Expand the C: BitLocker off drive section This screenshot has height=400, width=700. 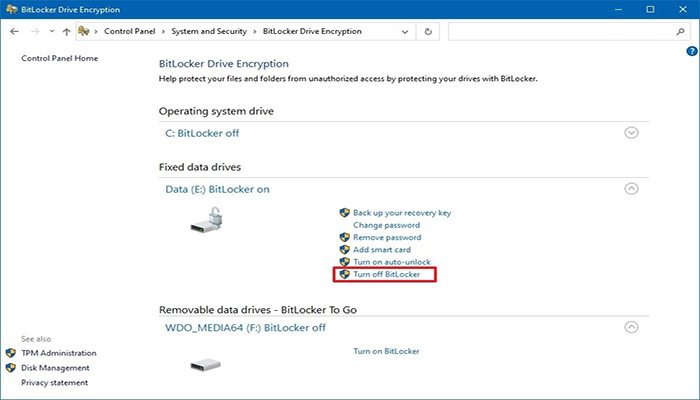pyautogui.click(x=631, y=133)
